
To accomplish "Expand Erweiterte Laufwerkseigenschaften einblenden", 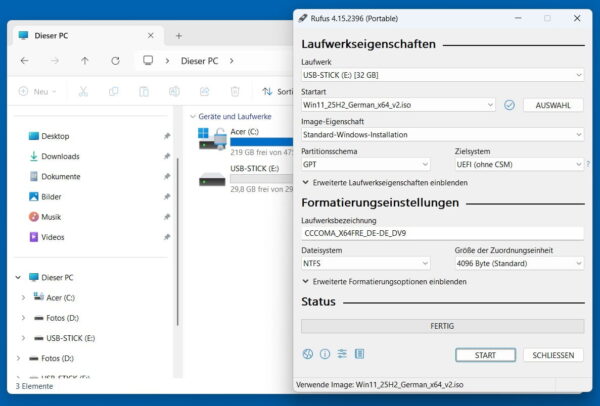I will point(385,183).
